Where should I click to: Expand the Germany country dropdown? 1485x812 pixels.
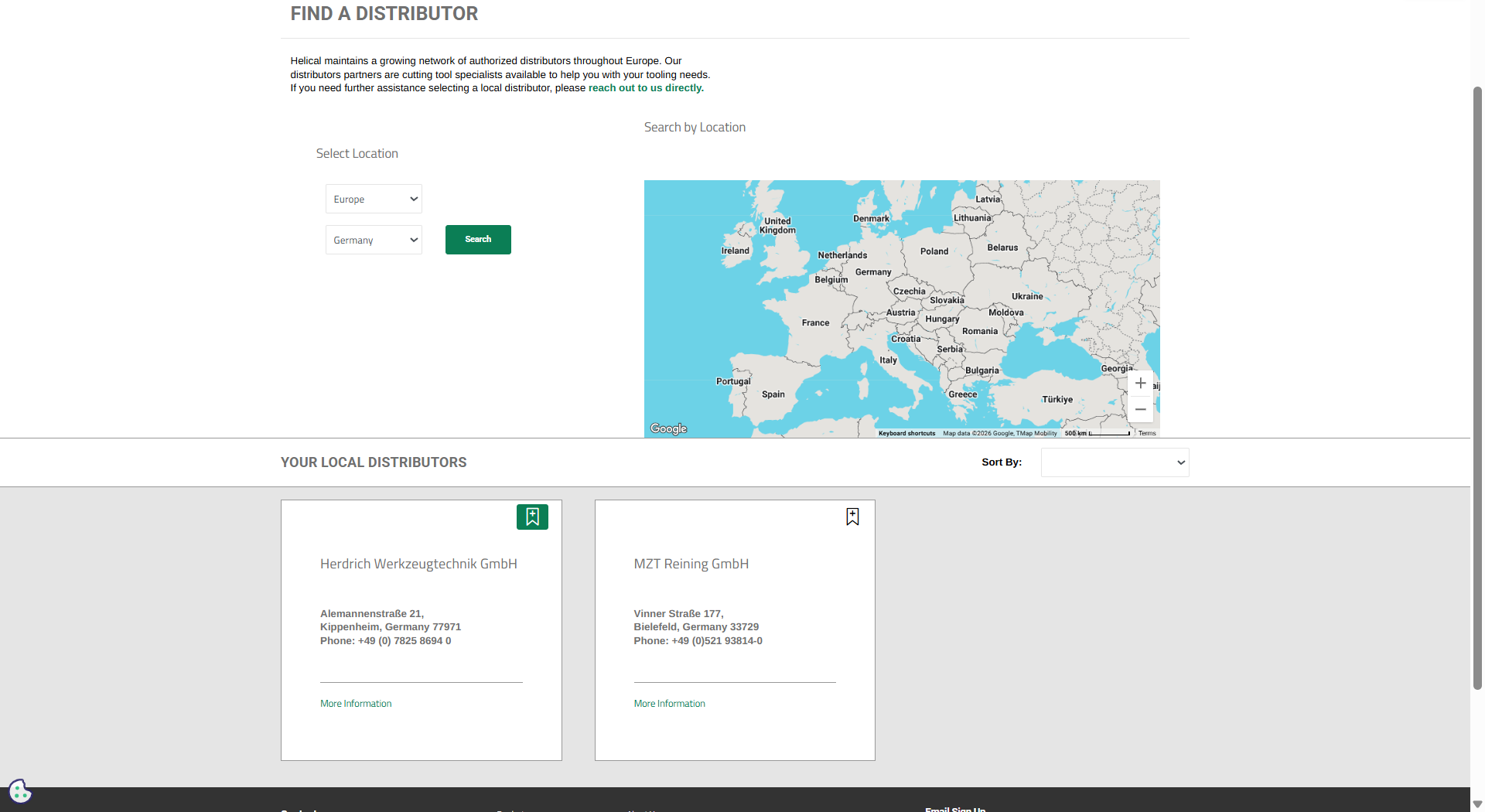pos(374,240)
